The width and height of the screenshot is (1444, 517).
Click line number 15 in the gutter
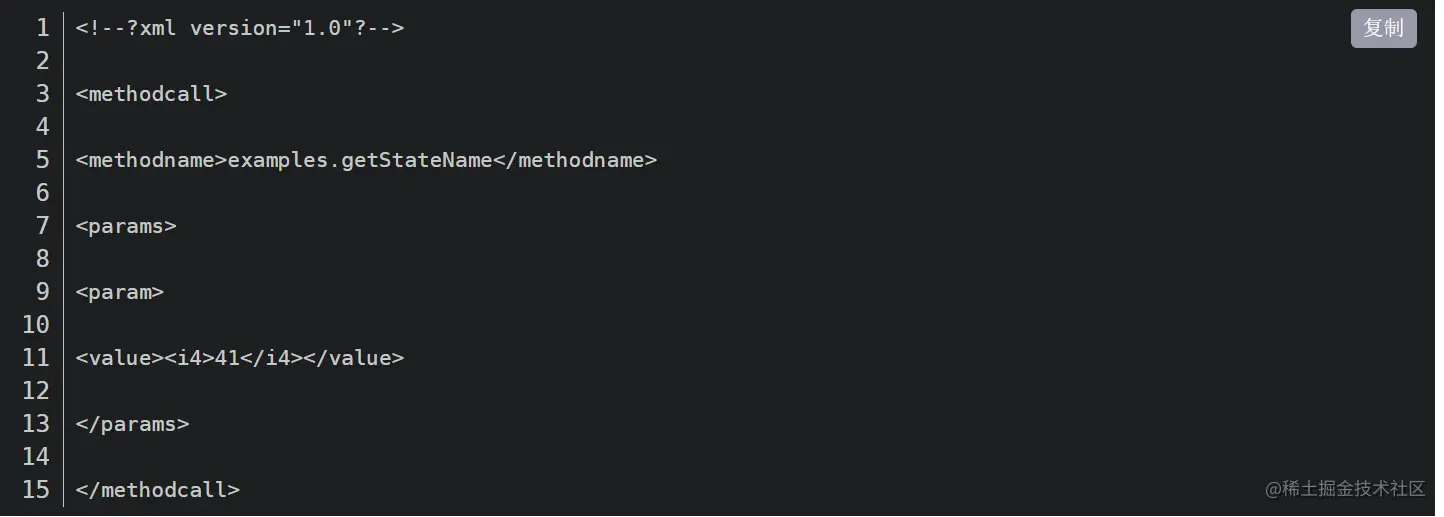[x=36, y=490]
